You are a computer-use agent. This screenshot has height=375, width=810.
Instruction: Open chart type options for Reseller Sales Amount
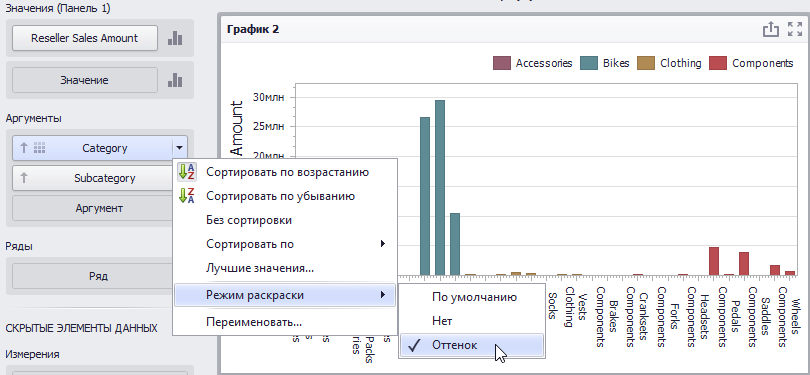tap(175, 38)
